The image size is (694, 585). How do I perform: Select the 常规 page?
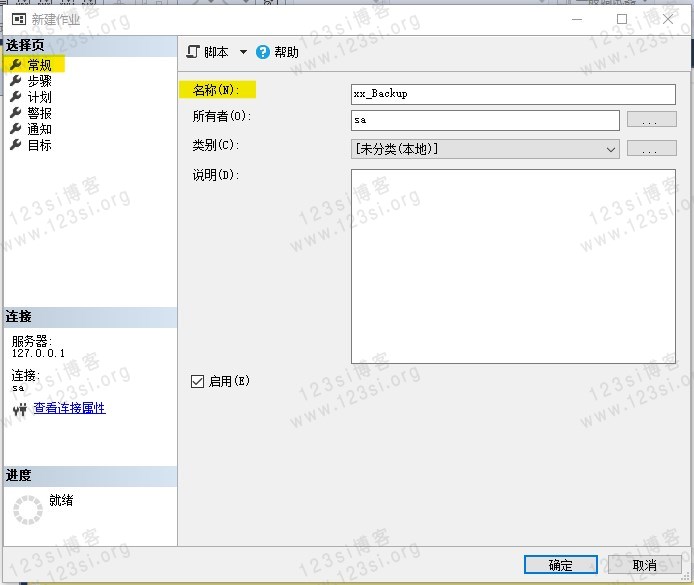click(40, 65)
